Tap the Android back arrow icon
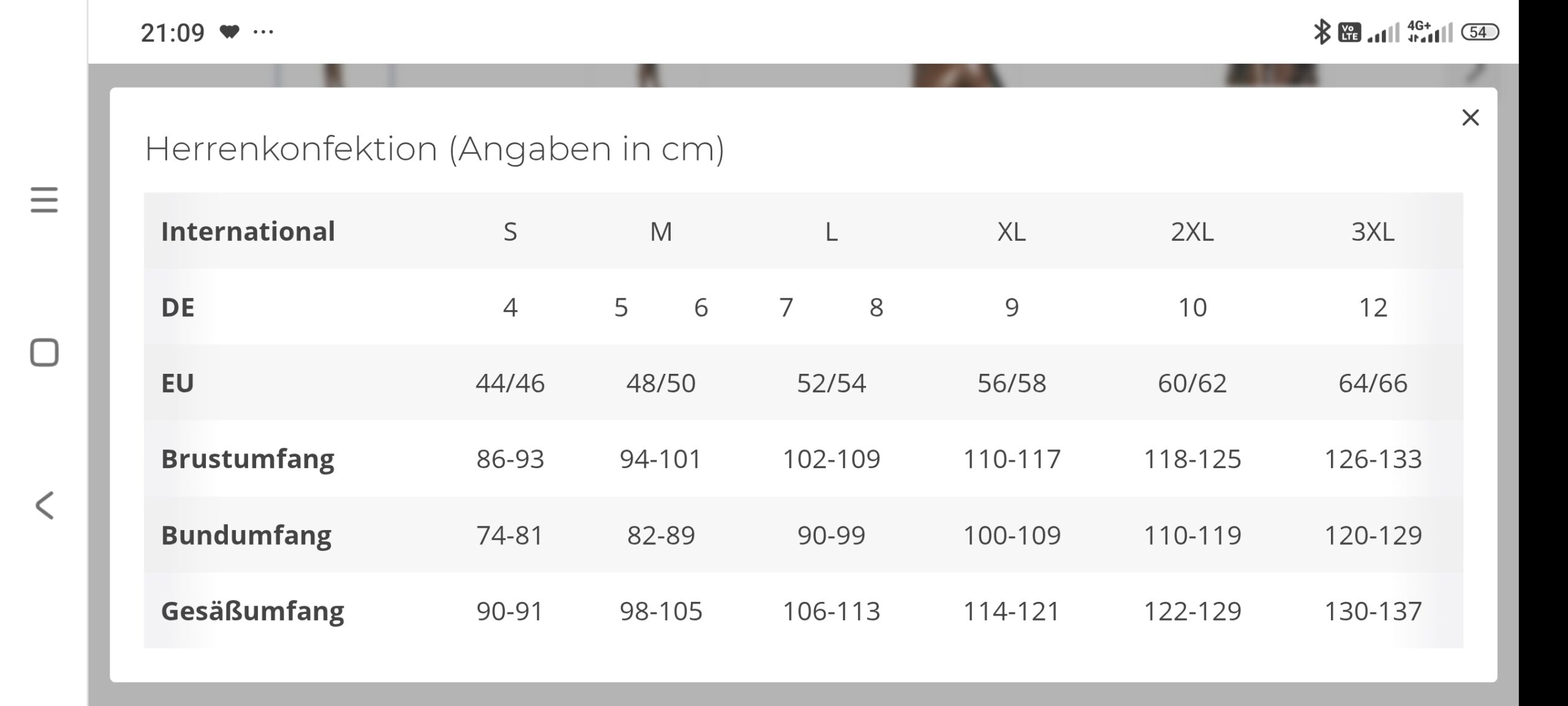This screenshot has width=1568, height=706. point(44,506)
